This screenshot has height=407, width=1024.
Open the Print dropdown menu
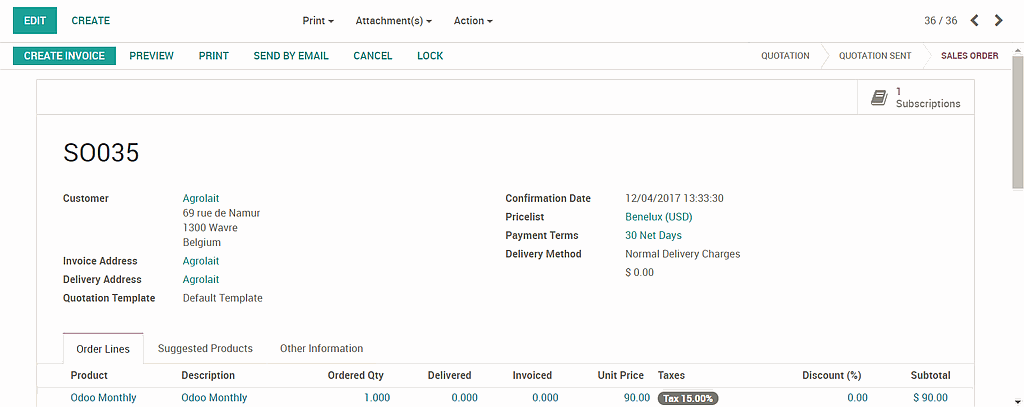[318, 20]
